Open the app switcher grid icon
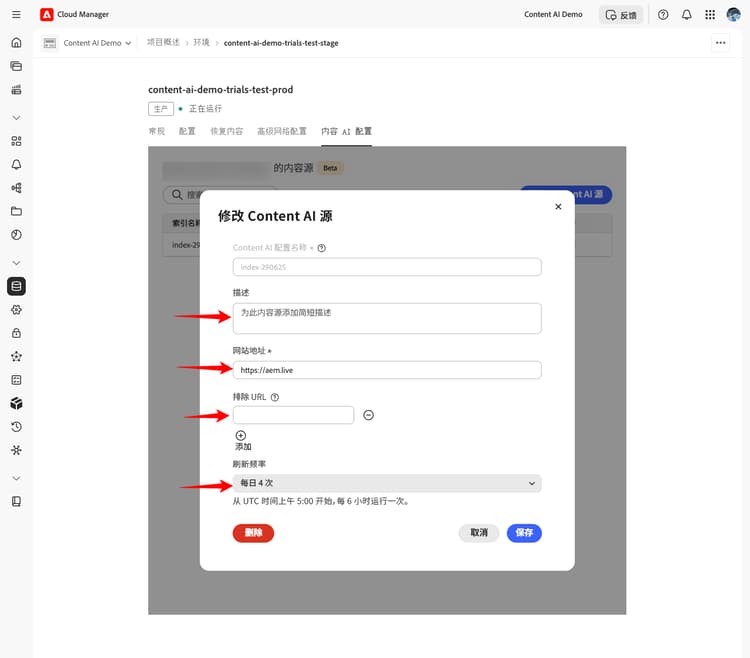 [x=710, y=15]
